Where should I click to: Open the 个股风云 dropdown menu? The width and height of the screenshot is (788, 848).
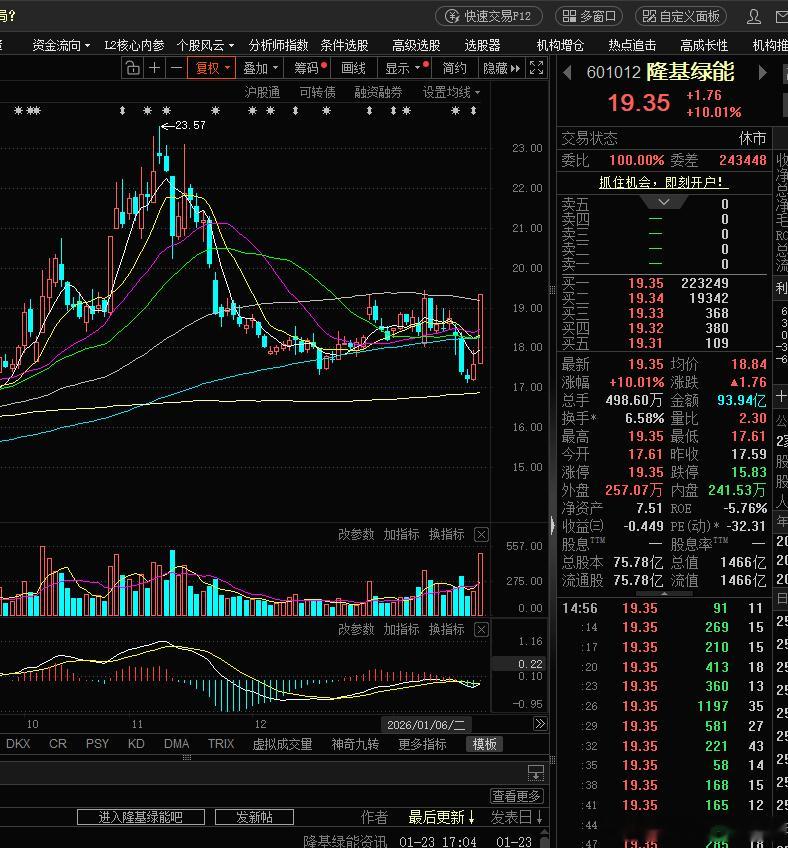point(205,45)
